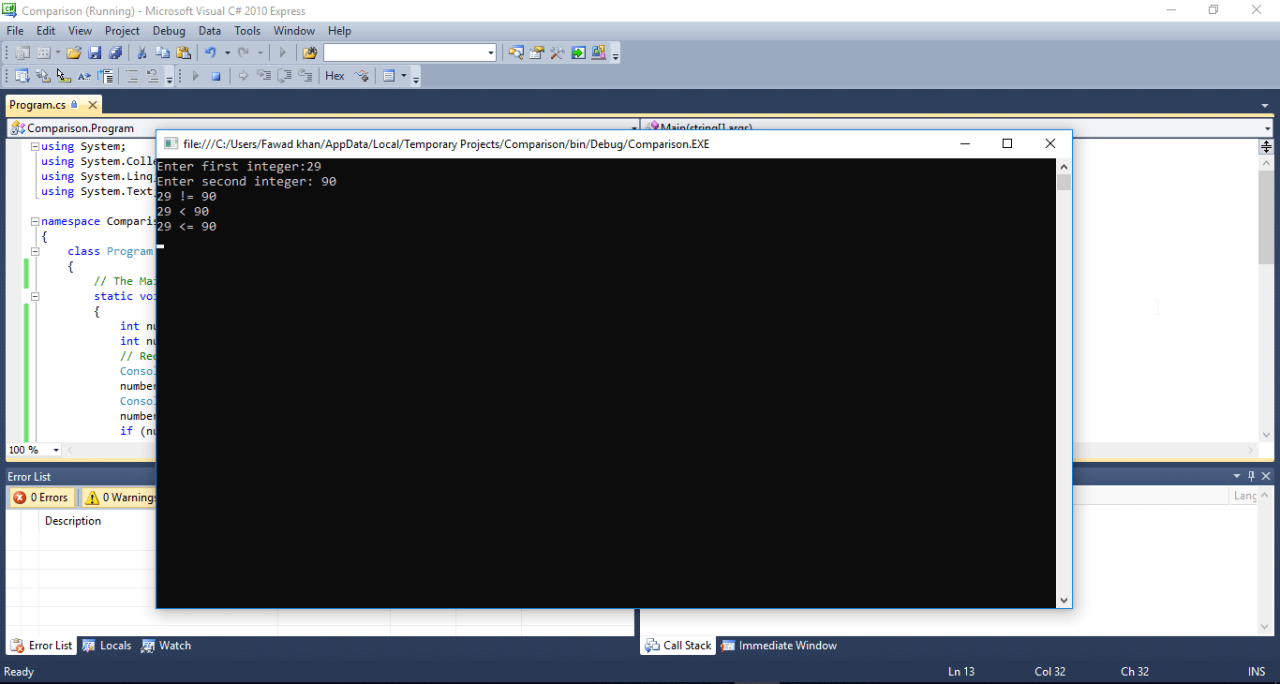1280x684 pixels.
Task: Open the toolbar search combo box dropdown
Action: tap(490, 52)
